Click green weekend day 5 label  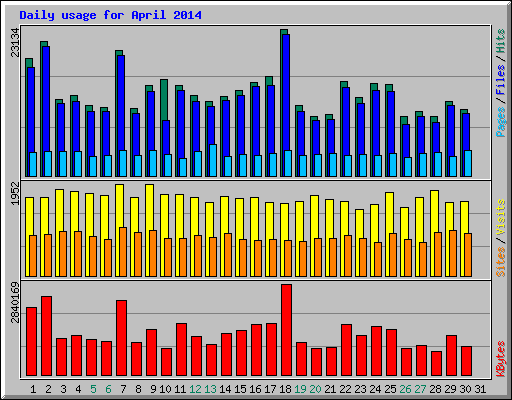coord(93,389)
